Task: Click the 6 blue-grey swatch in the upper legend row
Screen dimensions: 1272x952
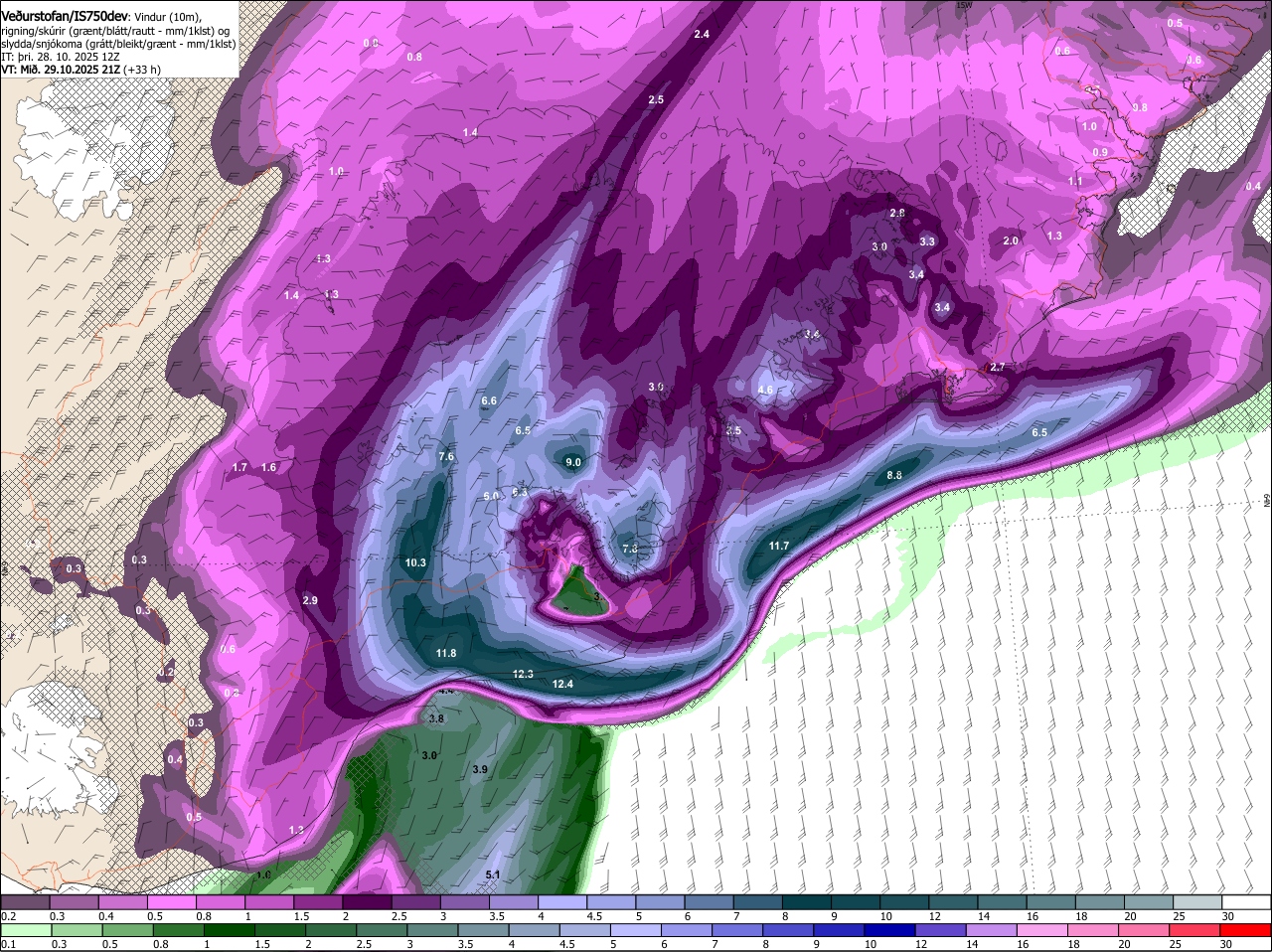Action: (709, 901)
